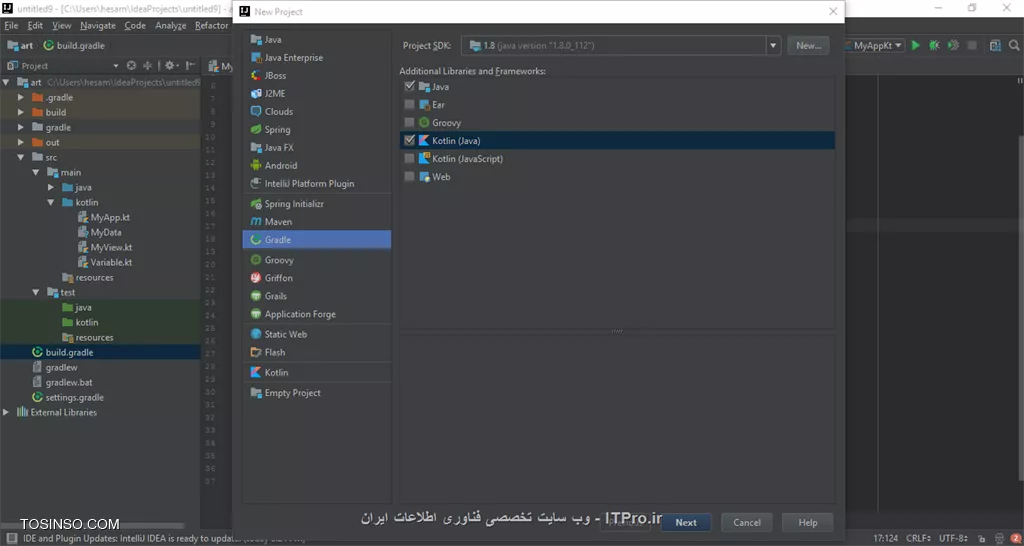Select Griffon project type
The image size is (1024, 546).
(x=317, y=278)
